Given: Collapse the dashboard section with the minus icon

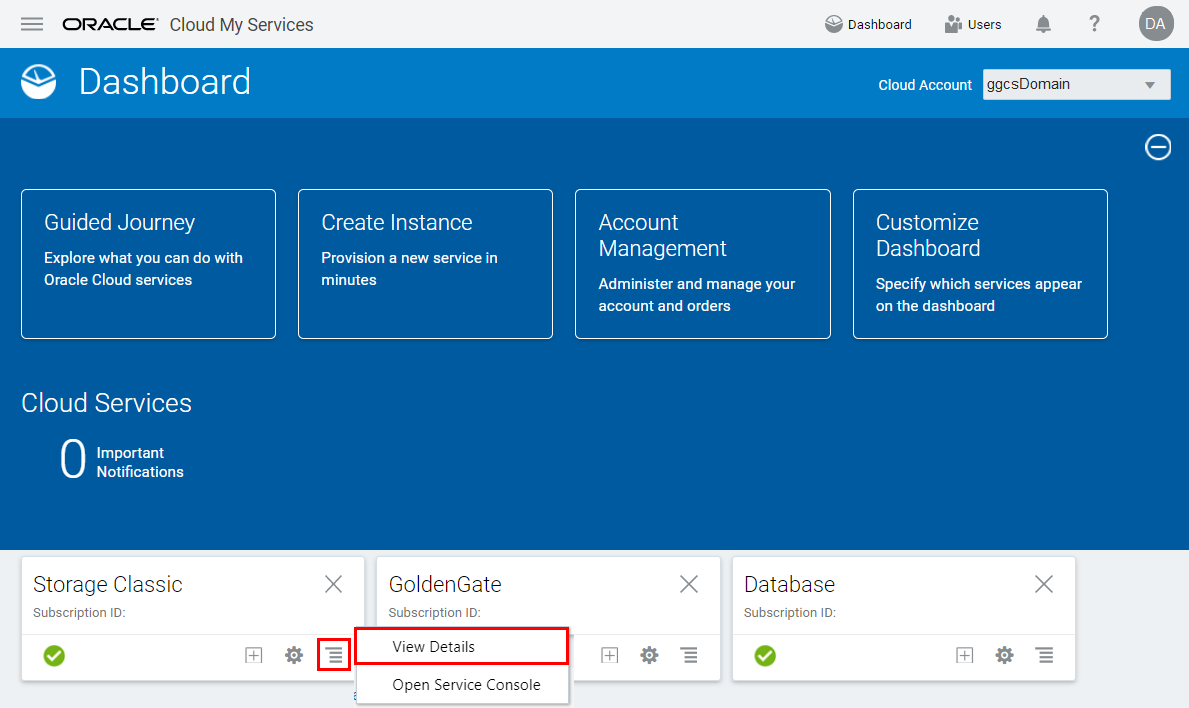Looking at the screenshot, I should point(1157,147).
